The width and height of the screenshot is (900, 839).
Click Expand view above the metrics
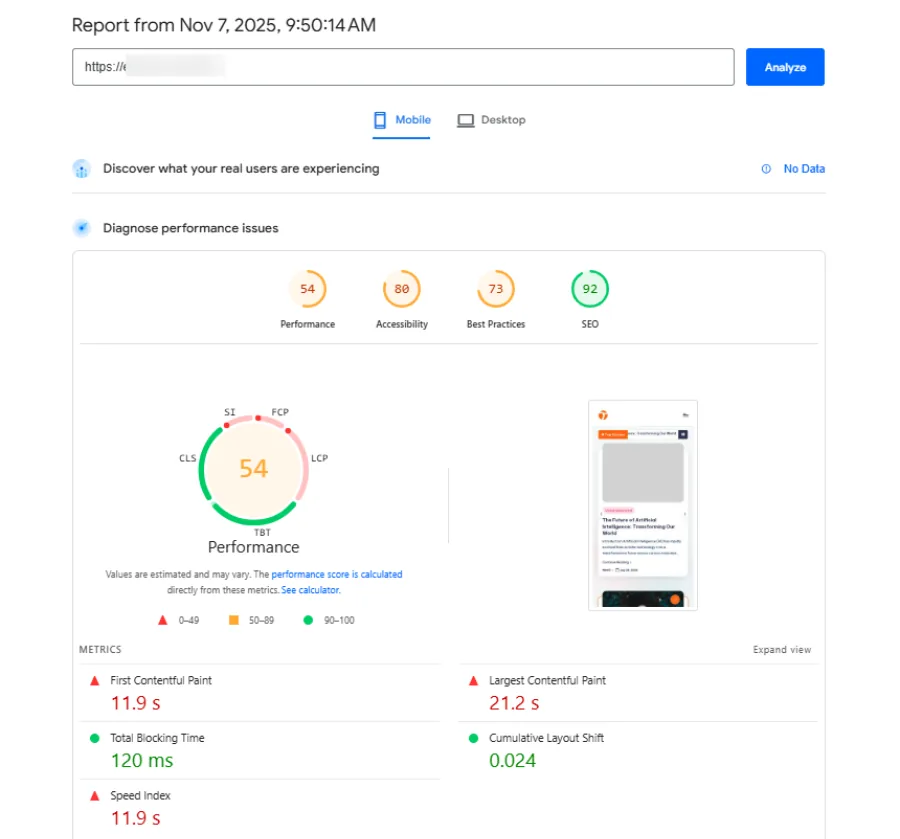click(782, 649)
